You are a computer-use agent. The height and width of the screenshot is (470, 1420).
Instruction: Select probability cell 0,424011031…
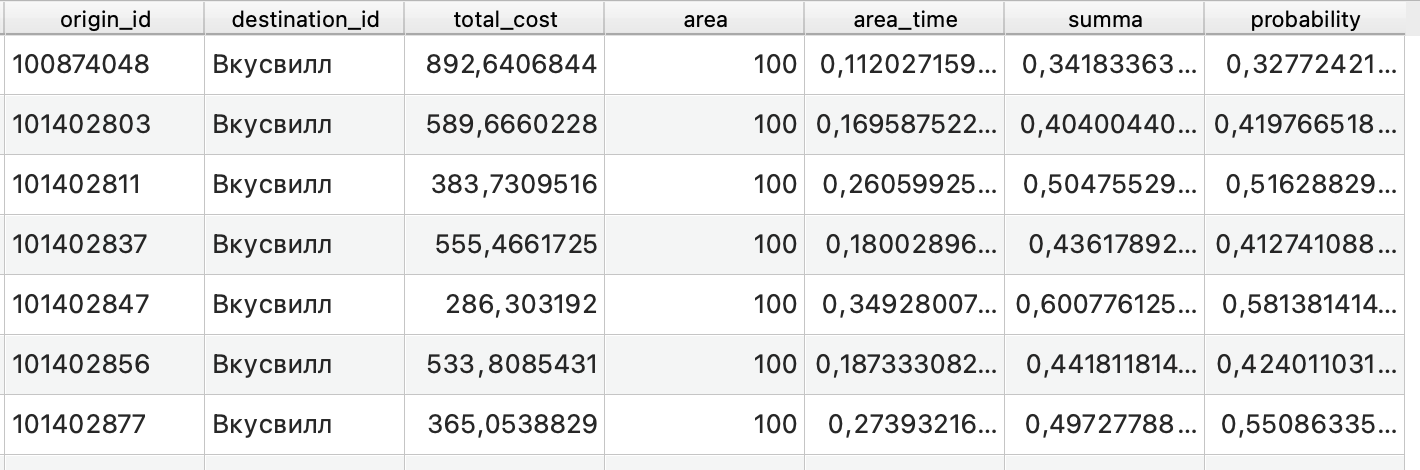point(1305,365)
